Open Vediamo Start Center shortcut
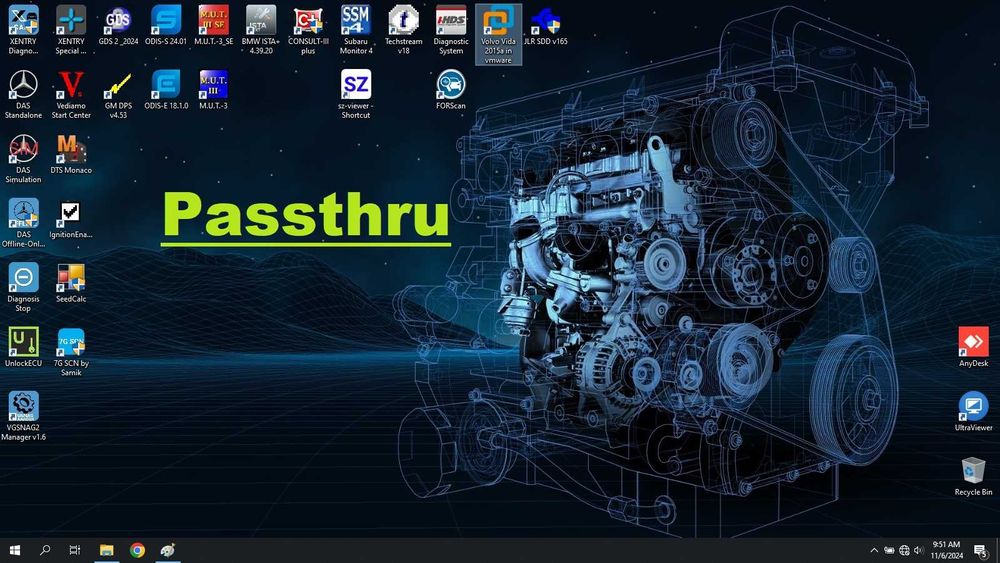Viewport: 1000px width, 563px height. point(71,94)
